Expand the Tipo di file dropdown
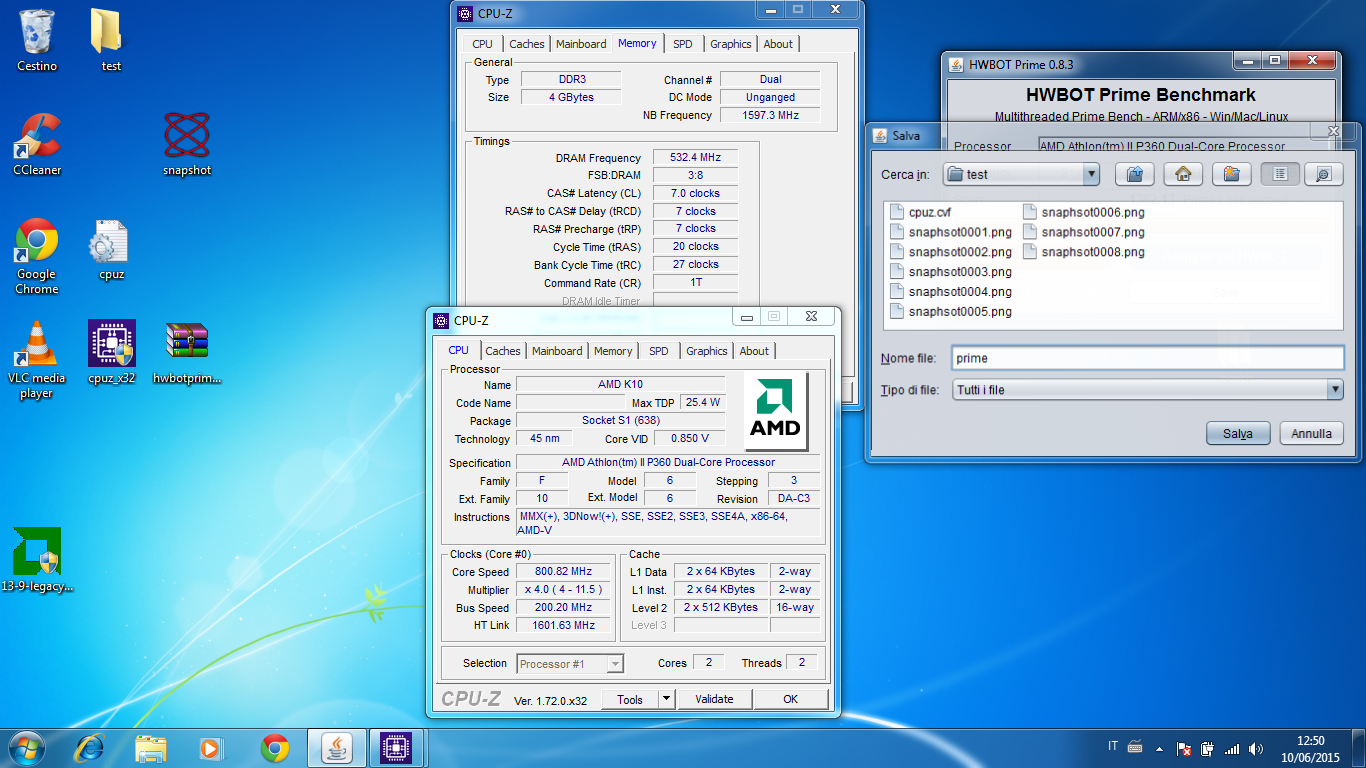The height and width of the screenshot is (768, 1366). point(1334,389)
